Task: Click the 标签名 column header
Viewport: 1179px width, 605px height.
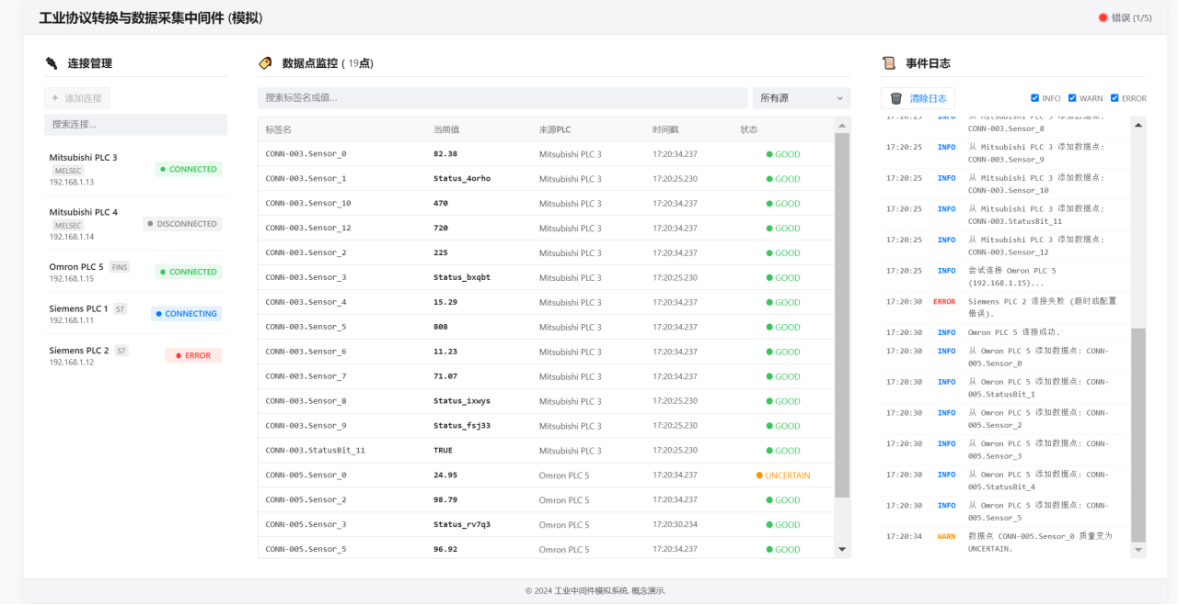Action: pos(278,130)
